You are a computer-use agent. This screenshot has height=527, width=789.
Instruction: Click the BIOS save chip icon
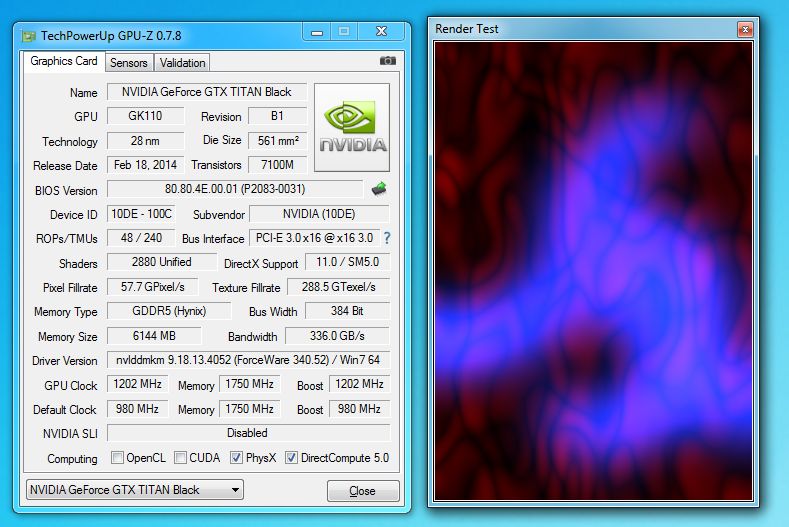(x=379, y=189)
